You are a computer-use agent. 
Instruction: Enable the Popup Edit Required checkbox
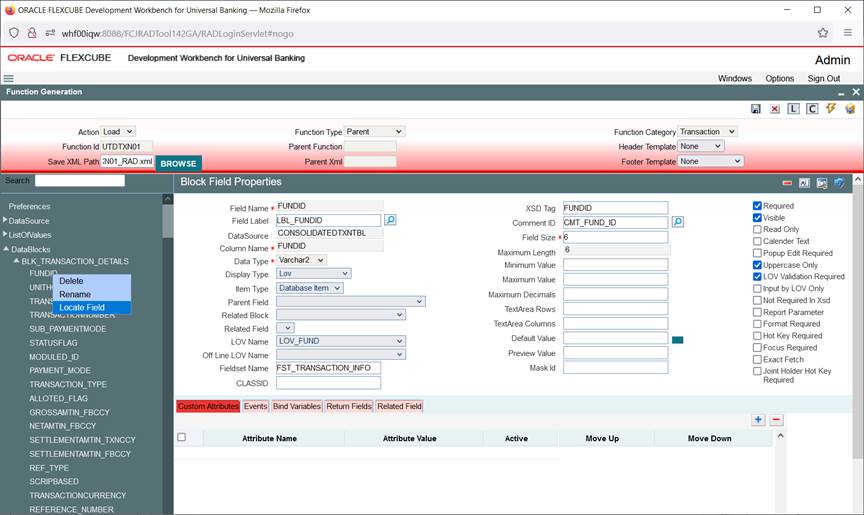coord(757,253)
